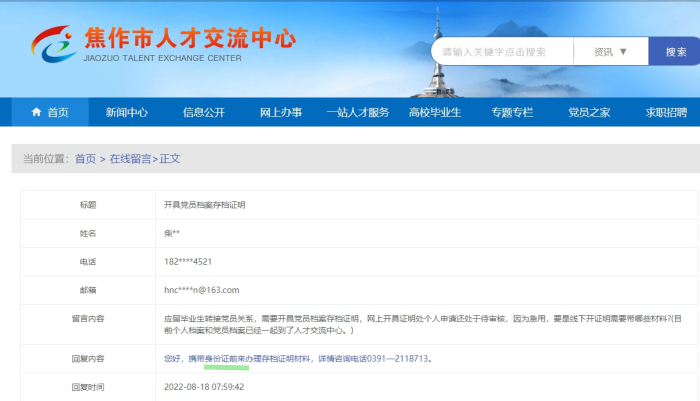The image size is (700, 401).
Task: Click the 正文 breadcrumb text
Action: [x=170, y=159]
